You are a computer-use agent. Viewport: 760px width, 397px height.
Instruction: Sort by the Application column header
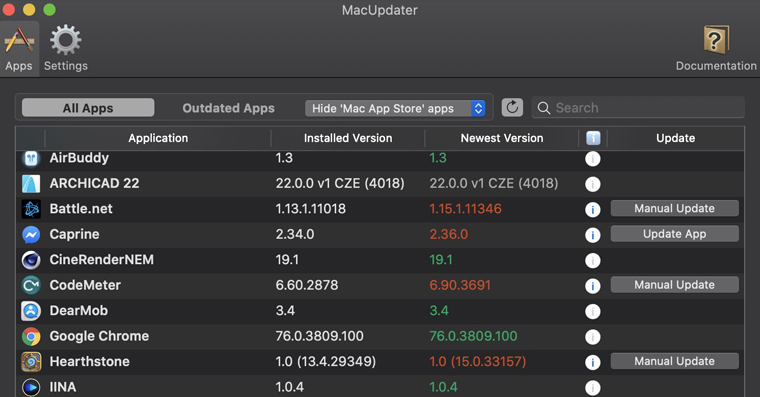click(158, 138)
